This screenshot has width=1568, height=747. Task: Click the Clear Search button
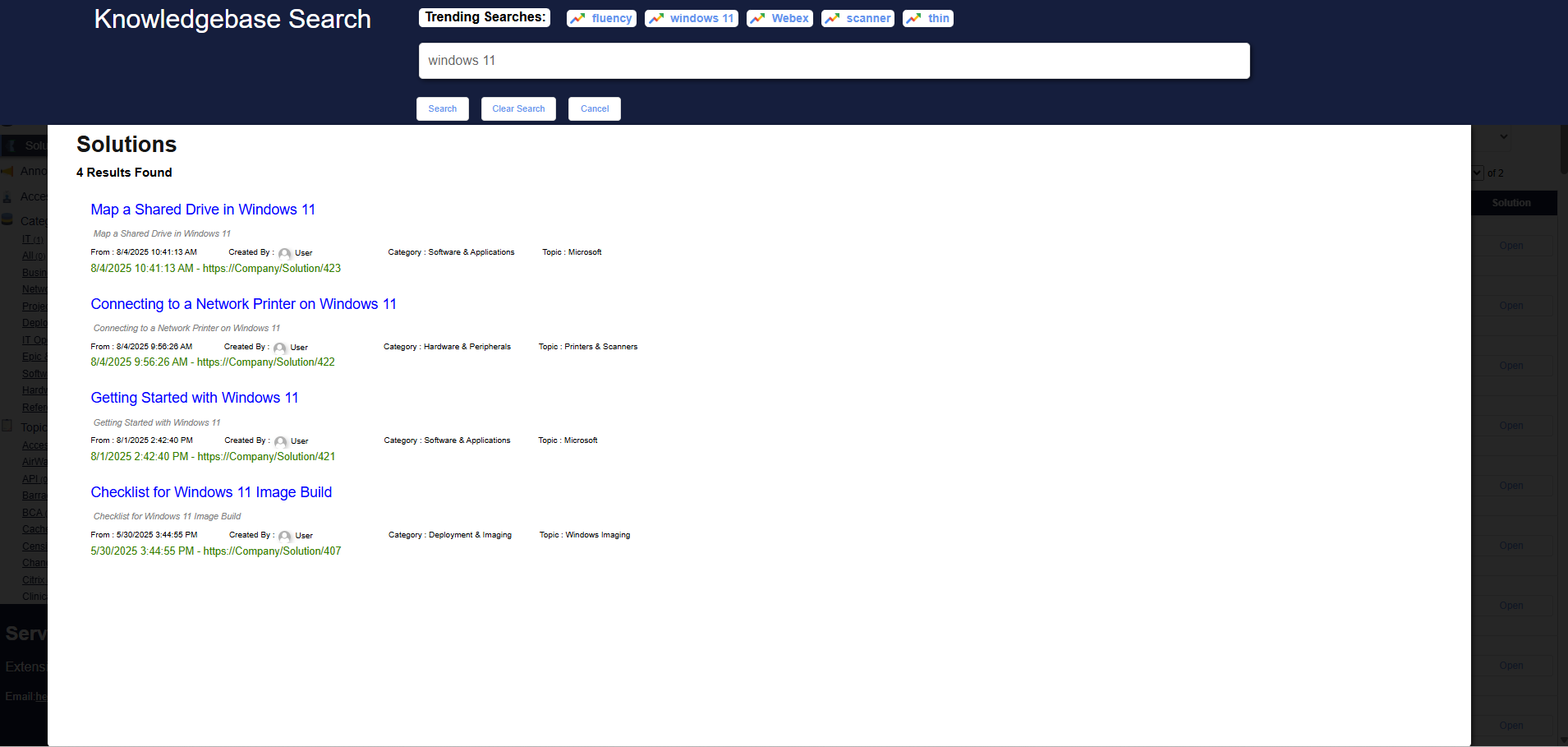click(x=518, y=108)
